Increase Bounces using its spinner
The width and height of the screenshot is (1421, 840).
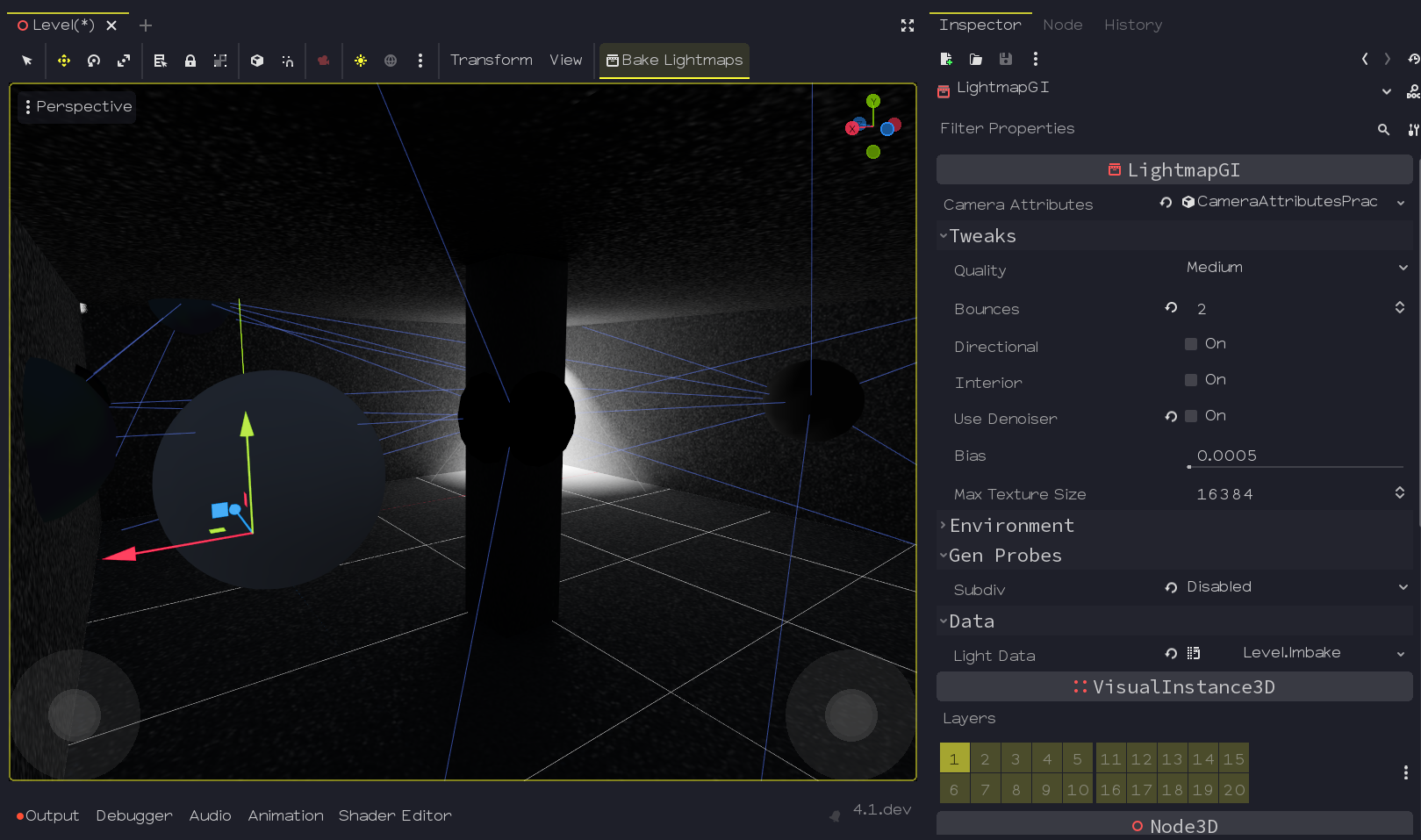point(1398,303)
